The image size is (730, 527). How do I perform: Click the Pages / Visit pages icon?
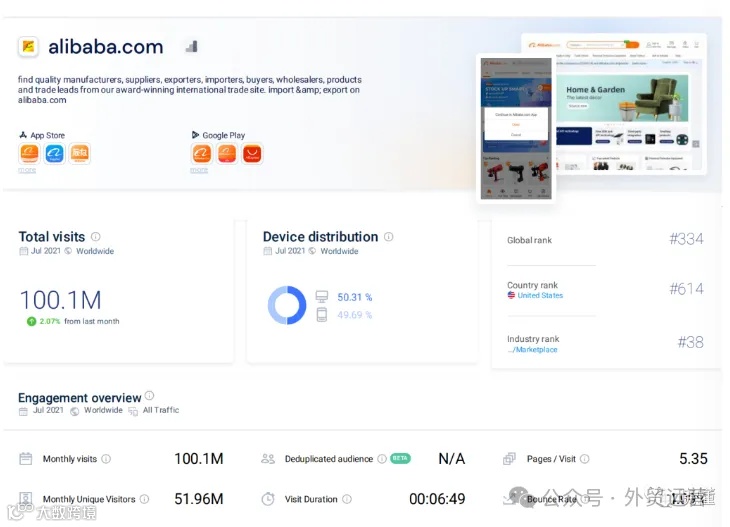coord(509,459)
